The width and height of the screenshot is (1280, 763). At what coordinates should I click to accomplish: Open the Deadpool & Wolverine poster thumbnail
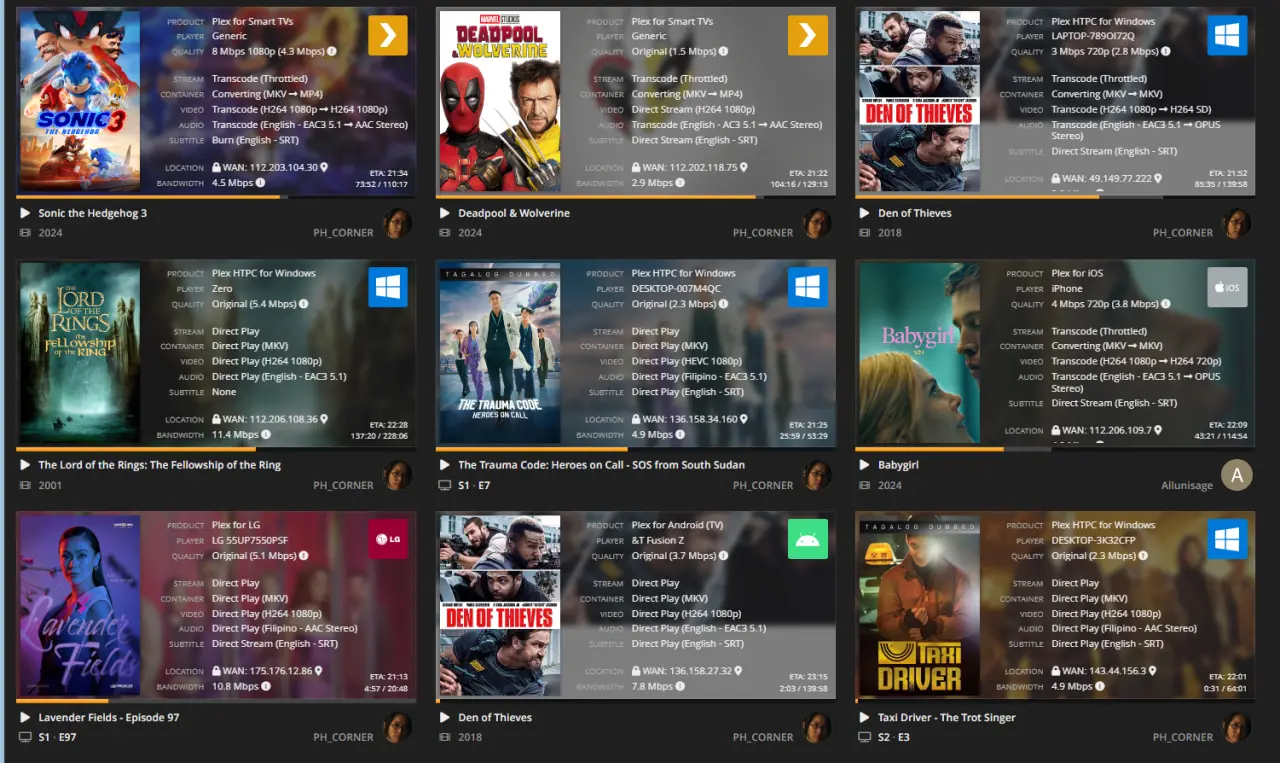[500, 101]
